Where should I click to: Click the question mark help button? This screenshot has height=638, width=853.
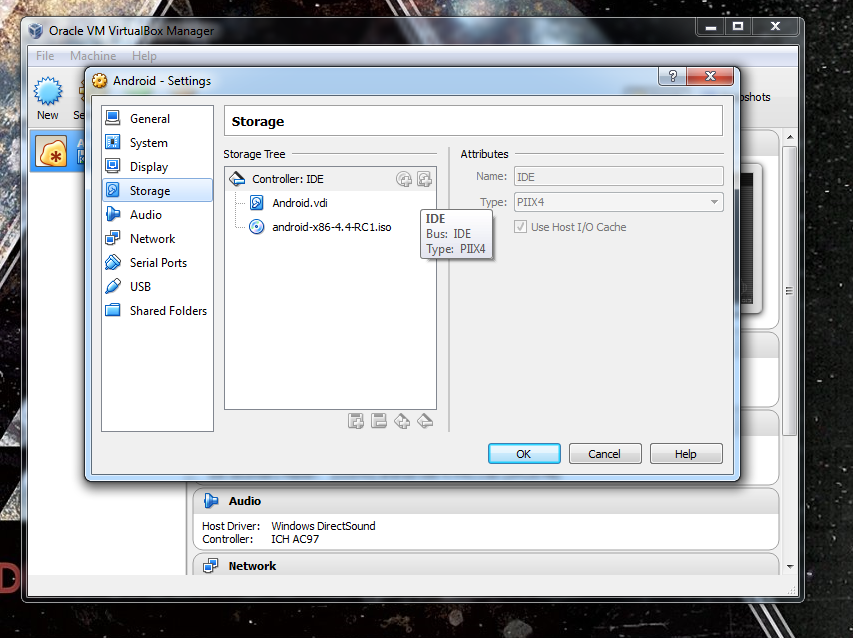[672, 76]
